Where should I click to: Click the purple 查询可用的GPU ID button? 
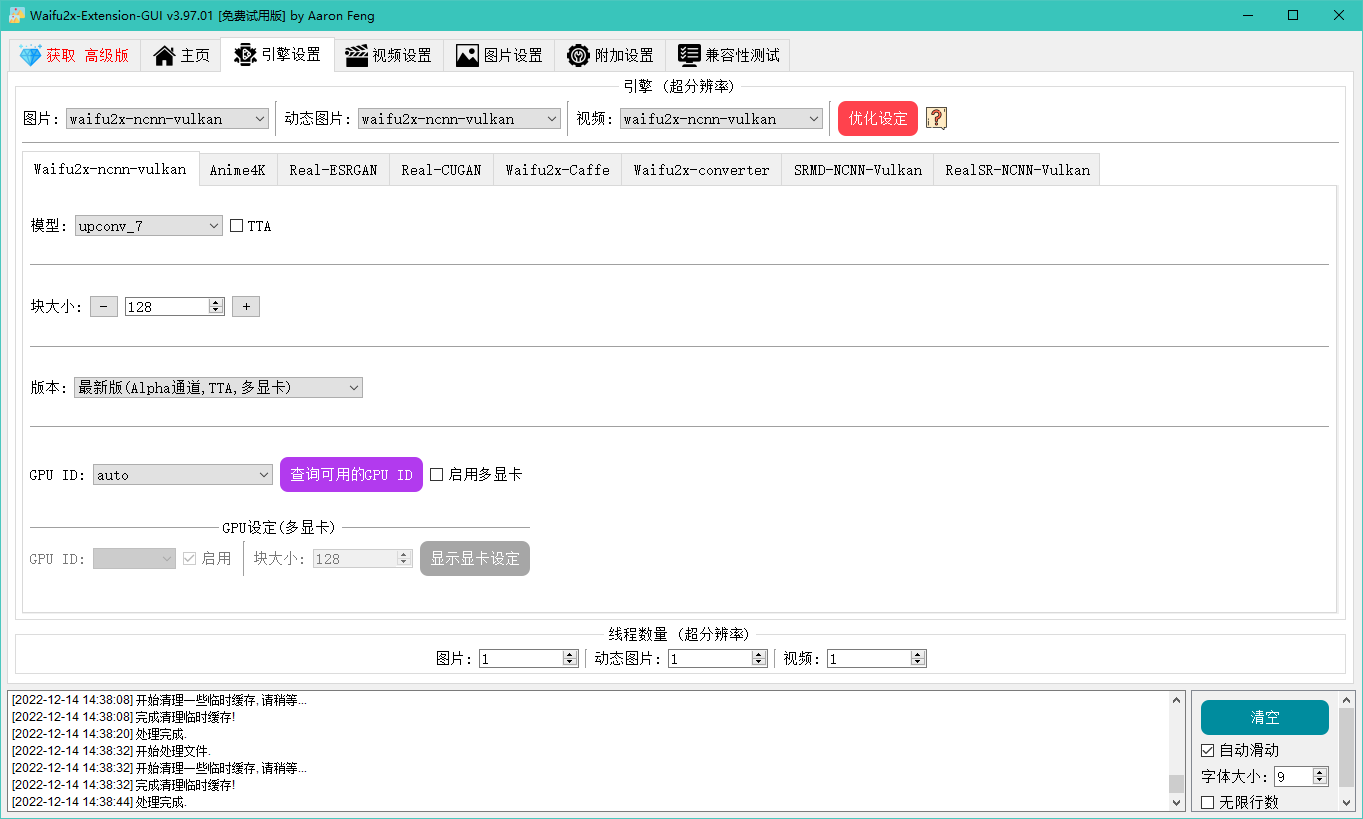[x=351, y=475]
